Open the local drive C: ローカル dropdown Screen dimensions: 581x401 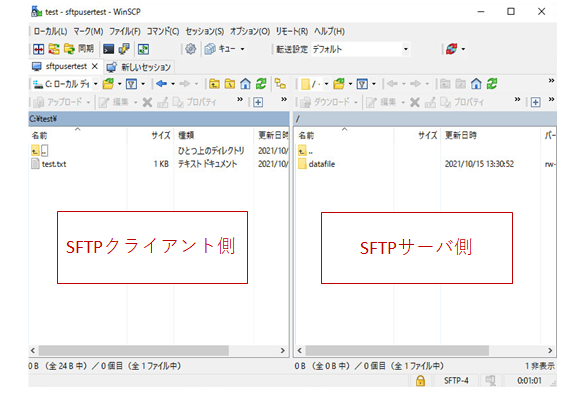[x=66, y=84]
